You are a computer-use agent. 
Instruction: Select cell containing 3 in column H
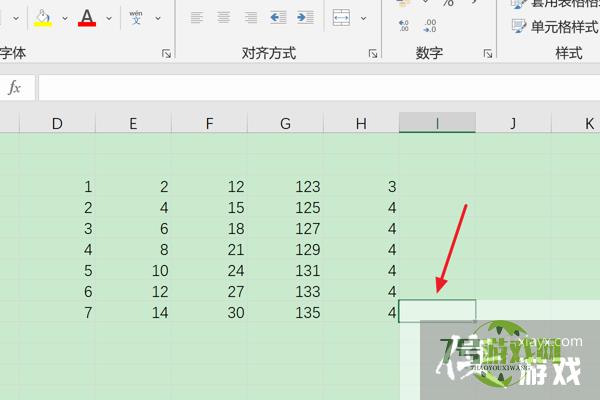[361, 187]
